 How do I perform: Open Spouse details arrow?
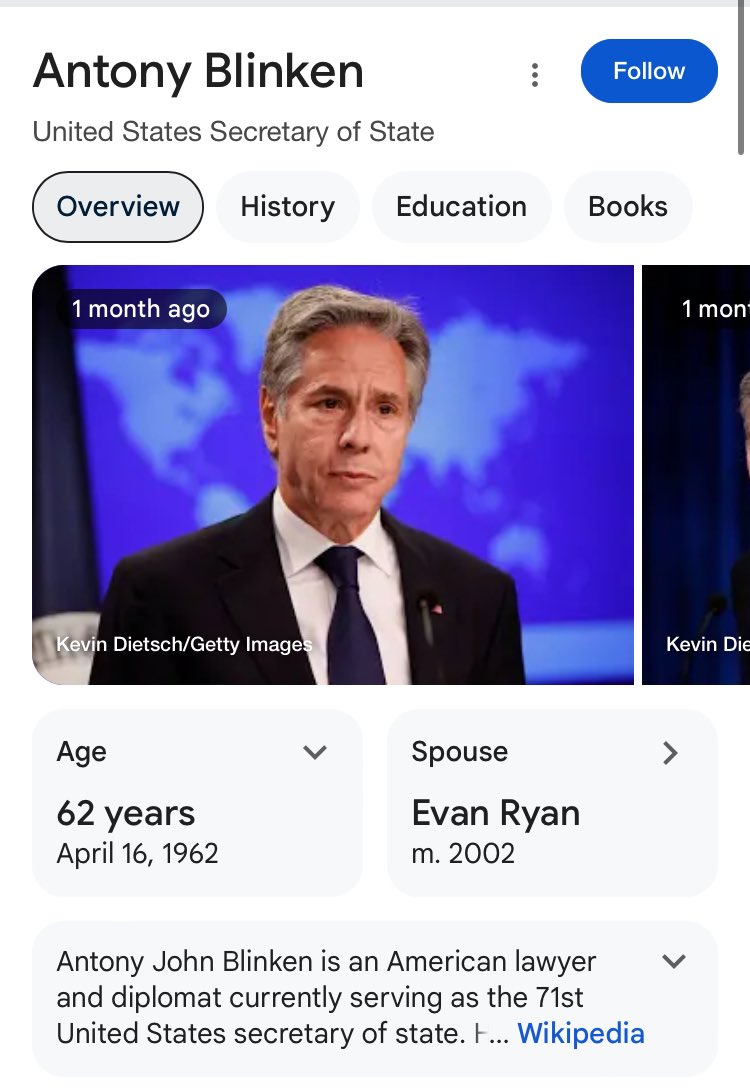(x=670, y=752)
